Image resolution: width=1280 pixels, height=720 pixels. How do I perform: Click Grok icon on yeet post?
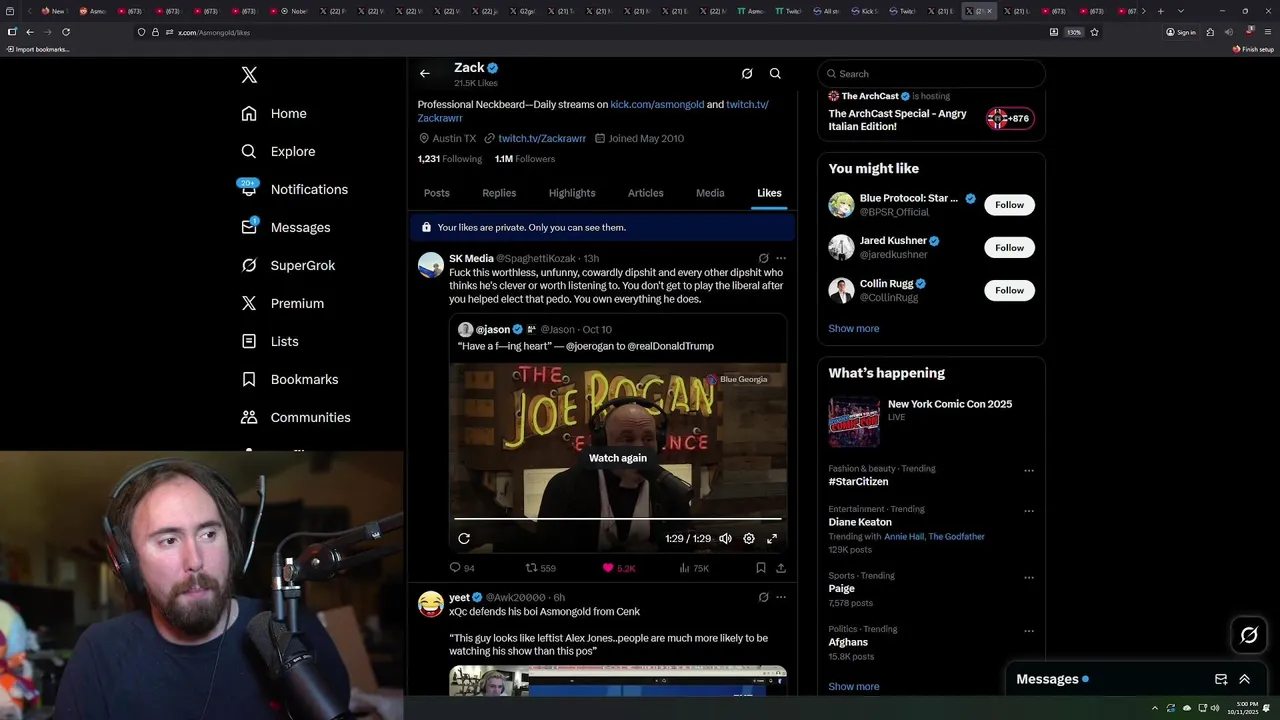[x=763, y=598]
